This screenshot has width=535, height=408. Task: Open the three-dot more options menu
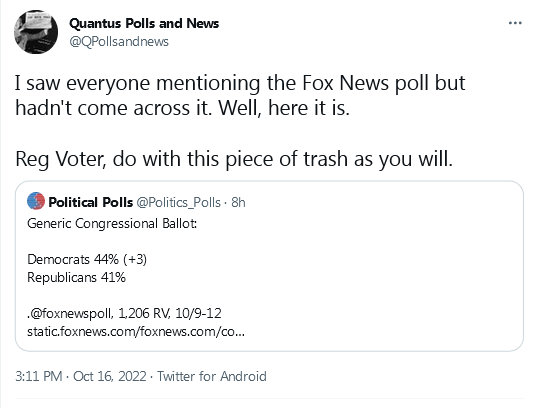(515, 23)
